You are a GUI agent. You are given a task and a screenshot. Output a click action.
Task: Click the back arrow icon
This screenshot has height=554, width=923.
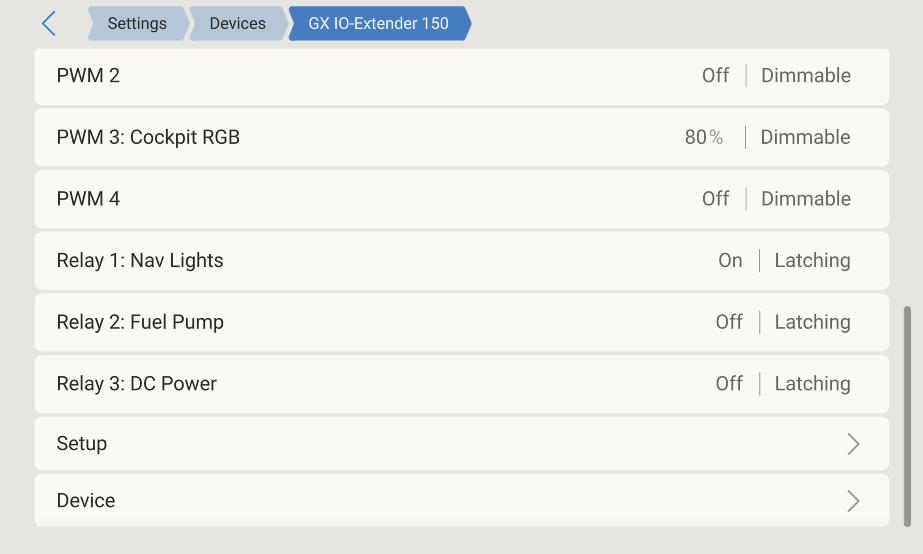49,24
